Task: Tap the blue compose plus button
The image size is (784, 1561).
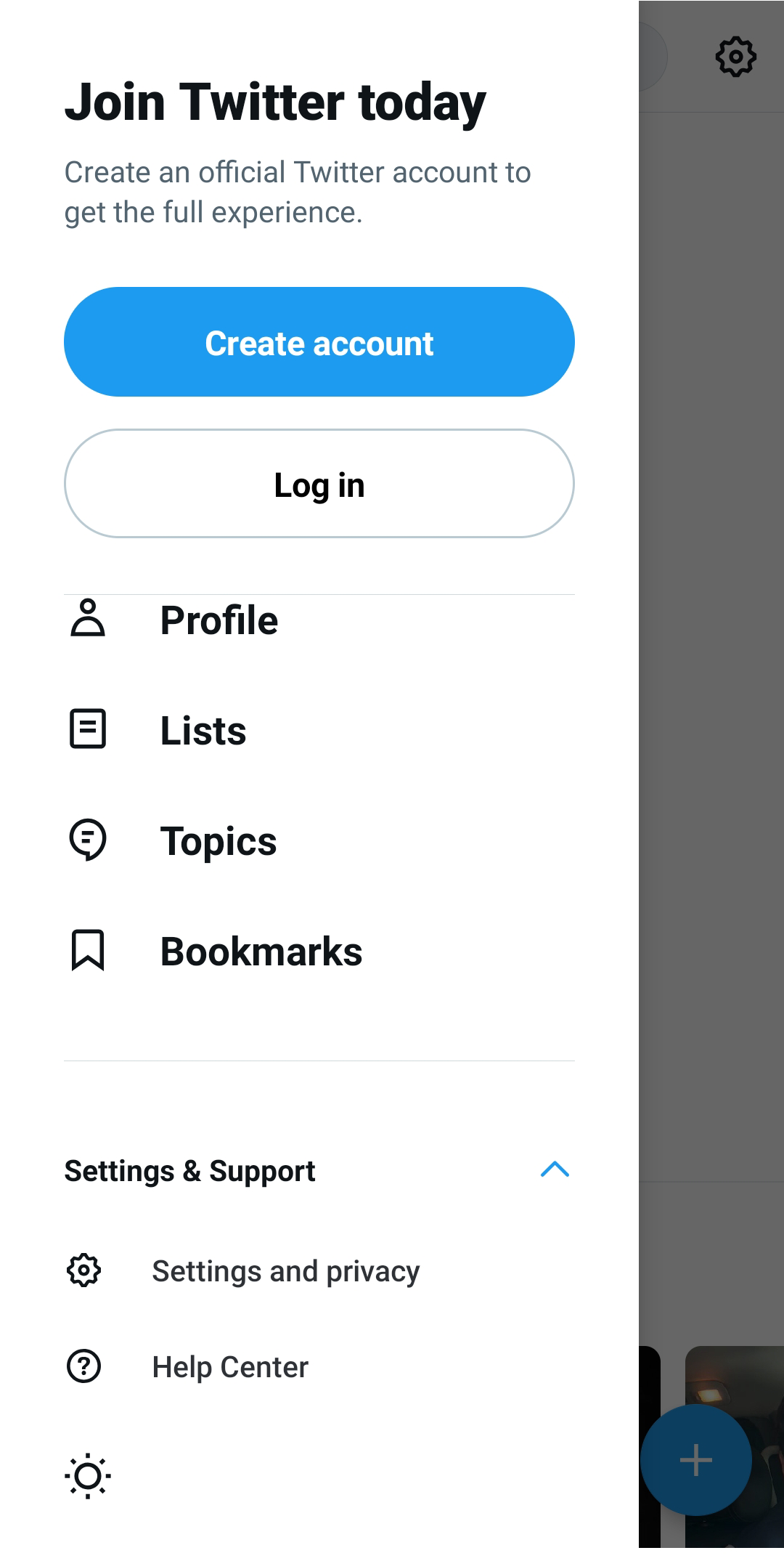Action: click(695, 1460)
